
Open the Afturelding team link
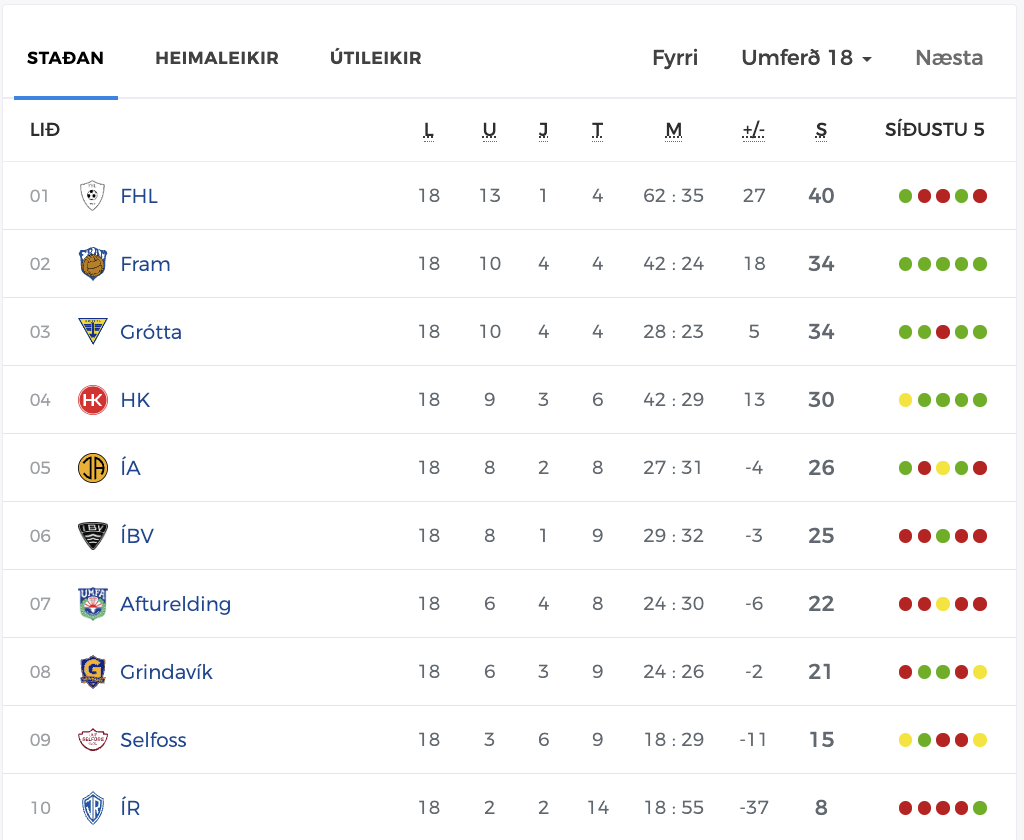point(175,604)
